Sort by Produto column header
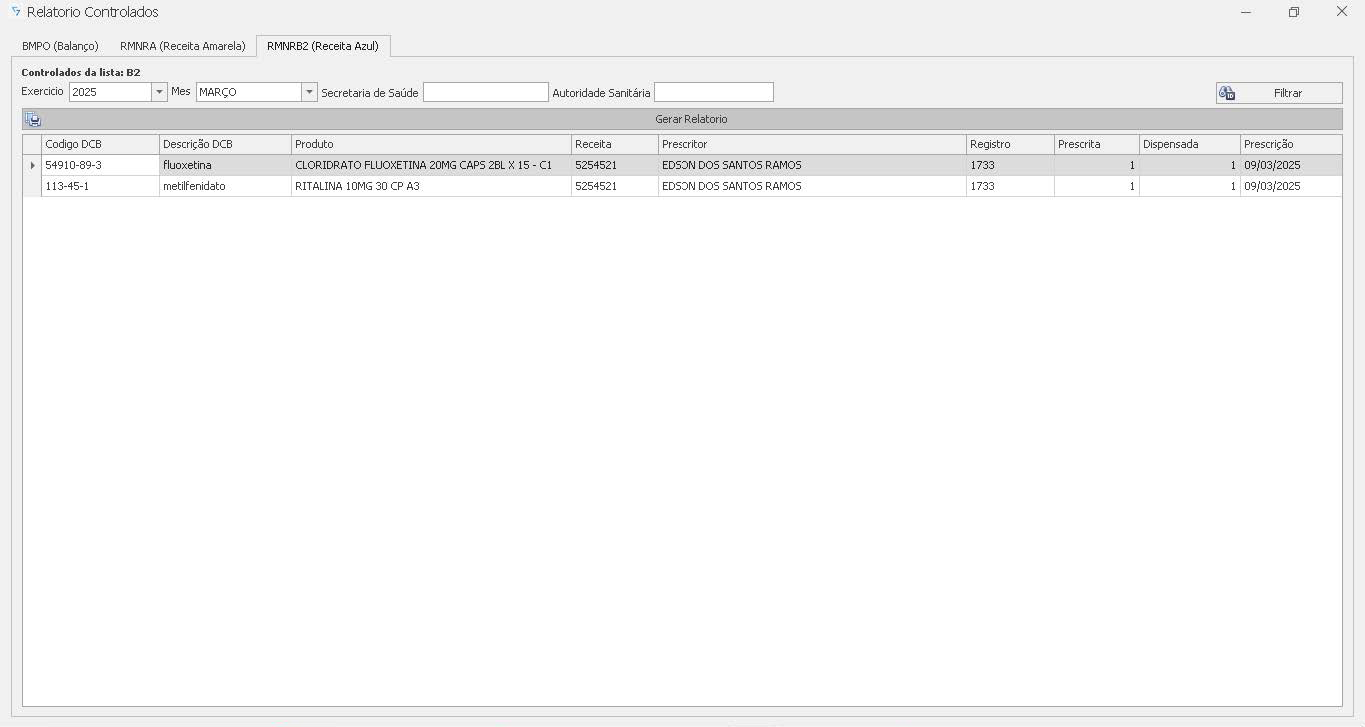Screen dimensions: 1365x727 (x=430, y=144)
